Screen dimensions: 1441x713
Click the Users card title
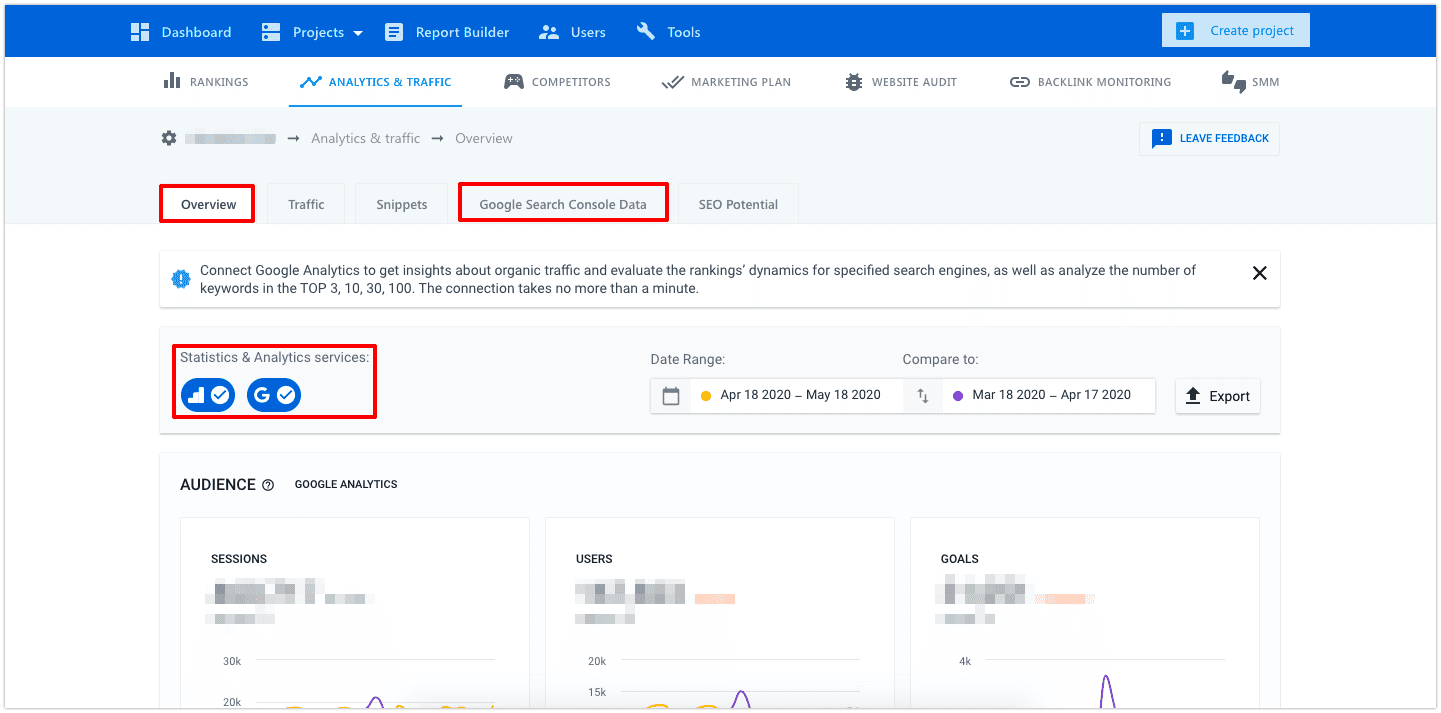(x=594, y=559)
